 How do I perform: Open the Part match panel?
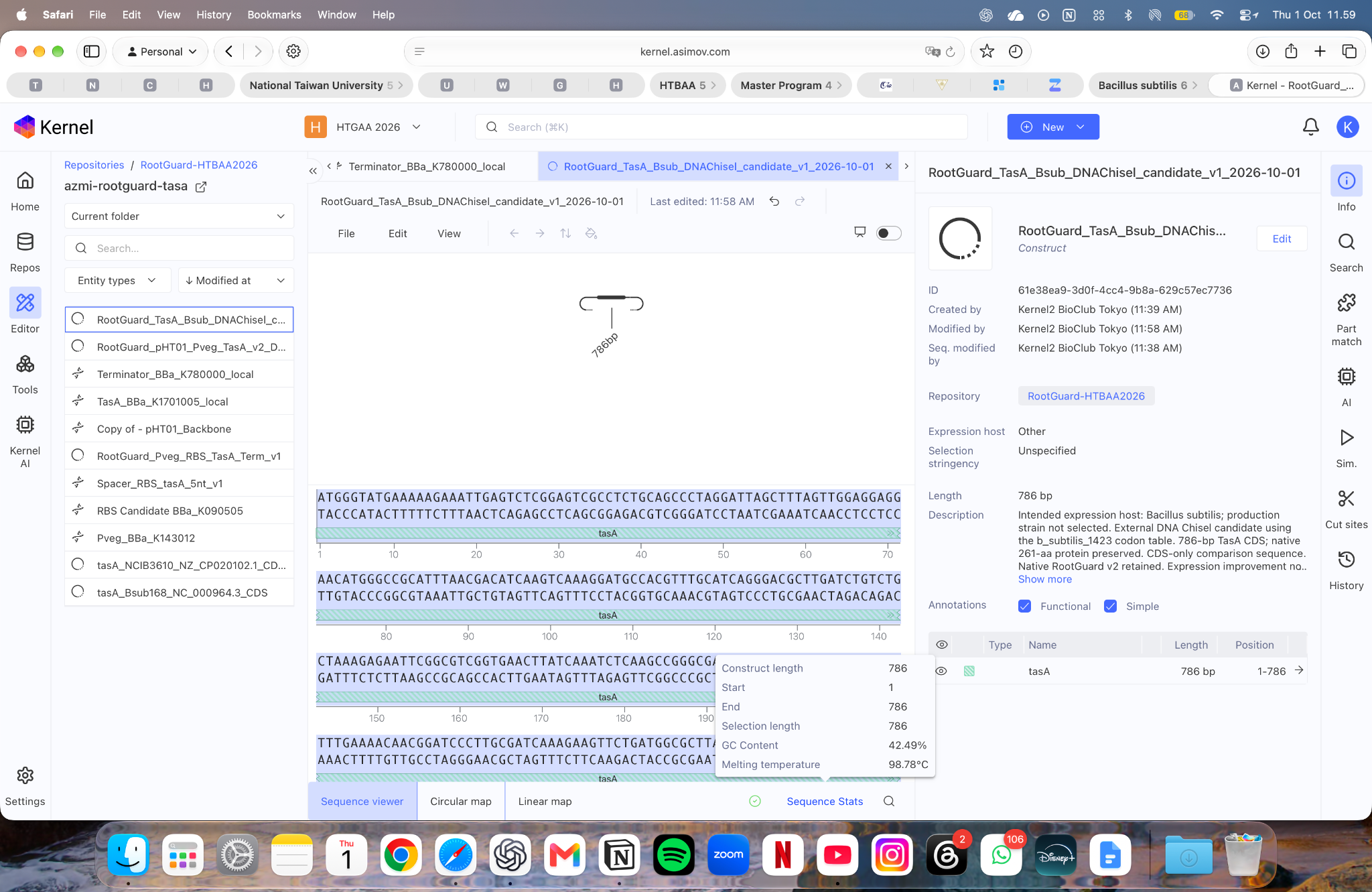[x=1346, y=319]
